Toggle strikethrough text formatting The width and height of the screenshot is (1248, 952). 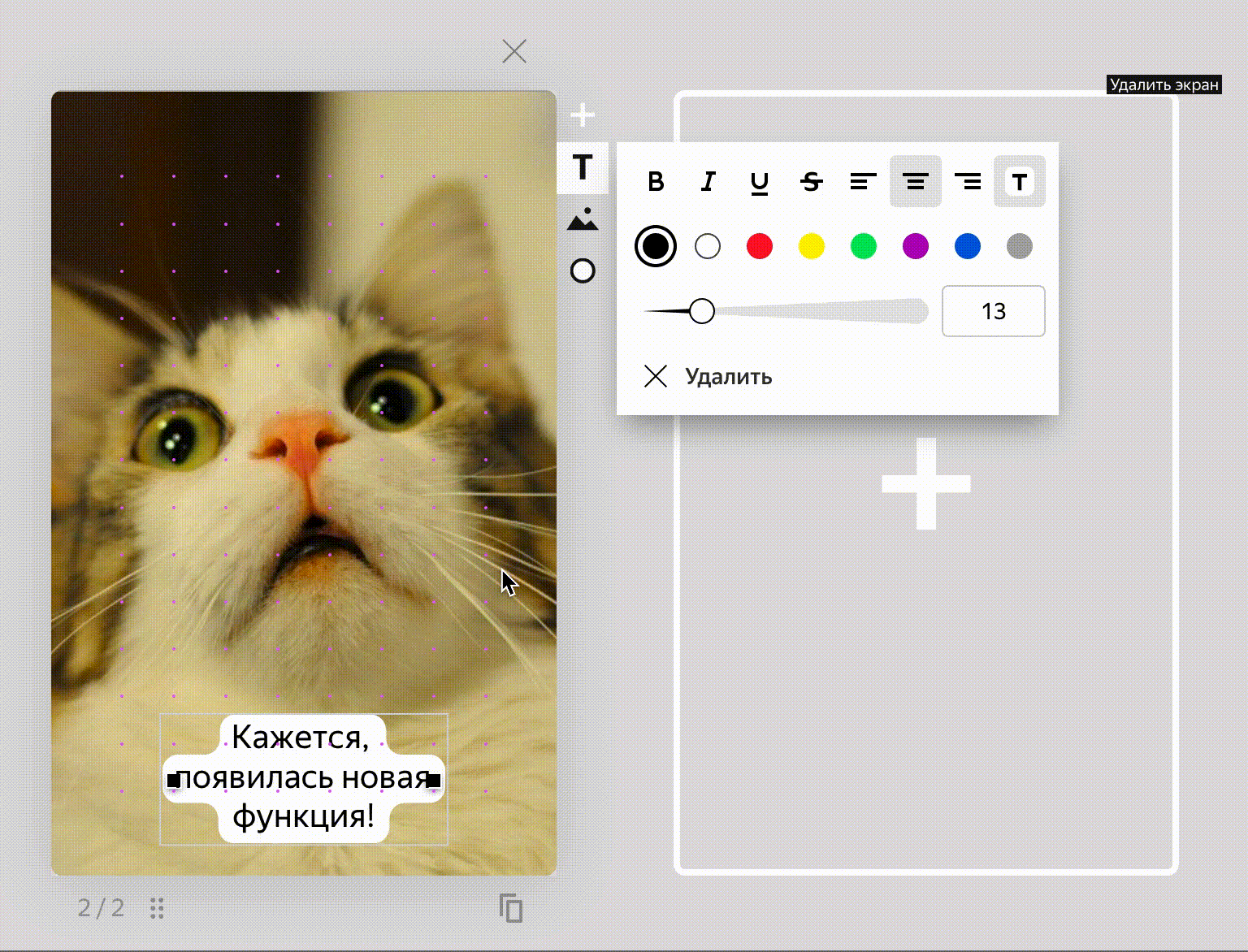[812, 181]
